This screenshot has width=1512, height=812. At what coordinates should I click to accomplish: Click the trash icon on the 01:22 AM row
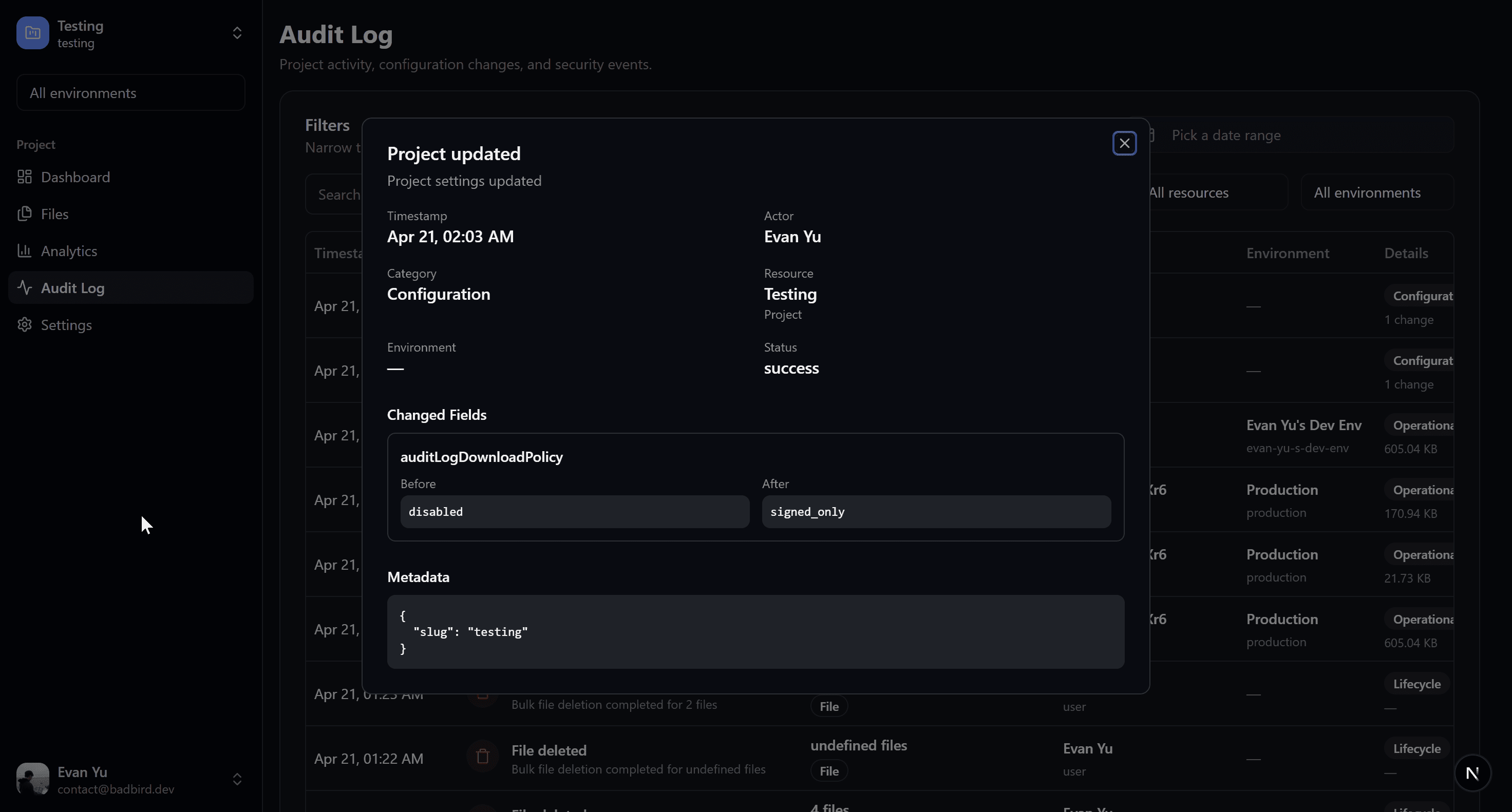[x=482, y=756]
